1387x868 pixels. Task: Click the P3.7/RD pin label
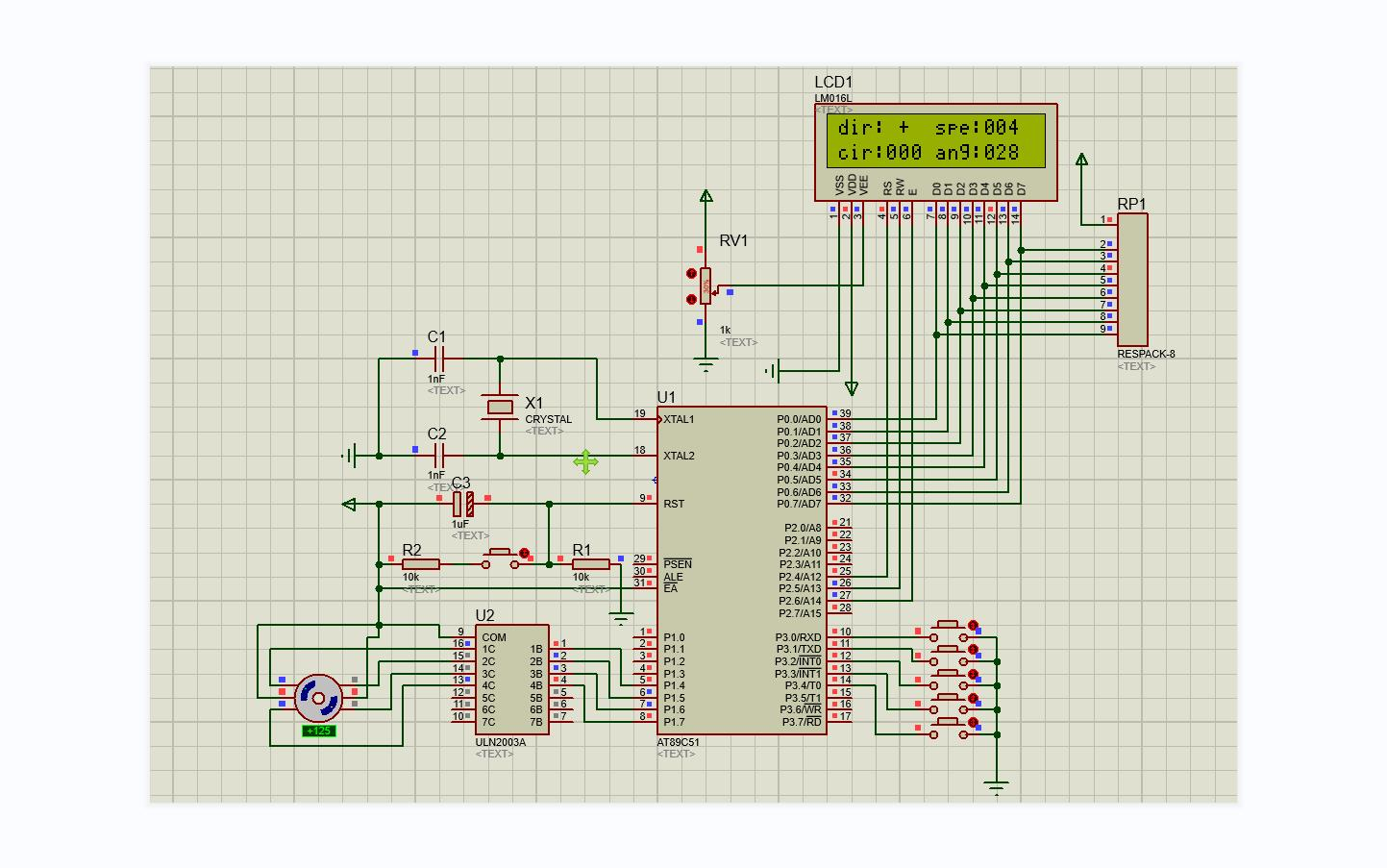[x=802, y=722]
